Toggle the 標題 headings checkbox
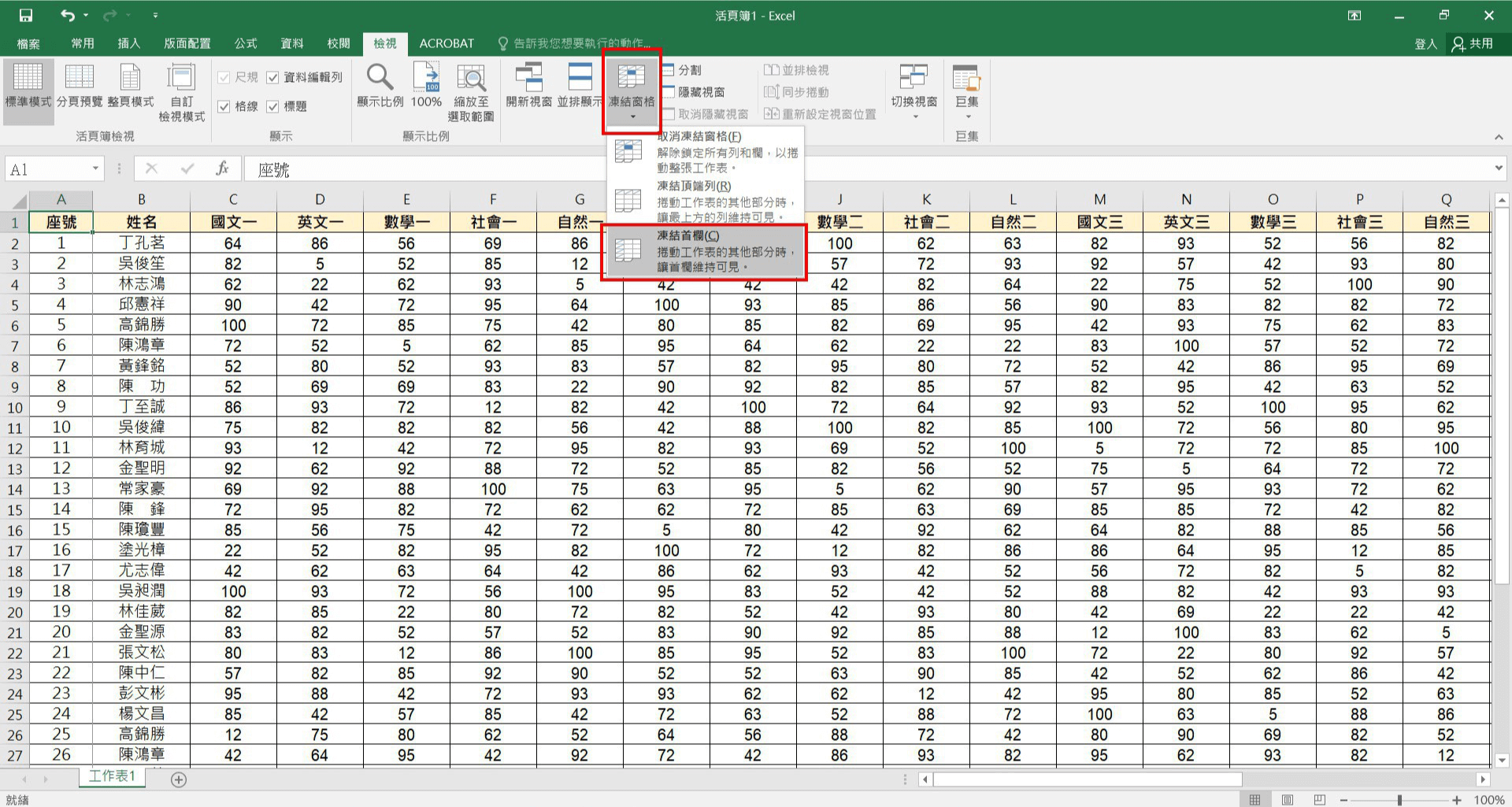This screenshot has width=1512, height=807. pyautogui.click(x=273, y=106)
